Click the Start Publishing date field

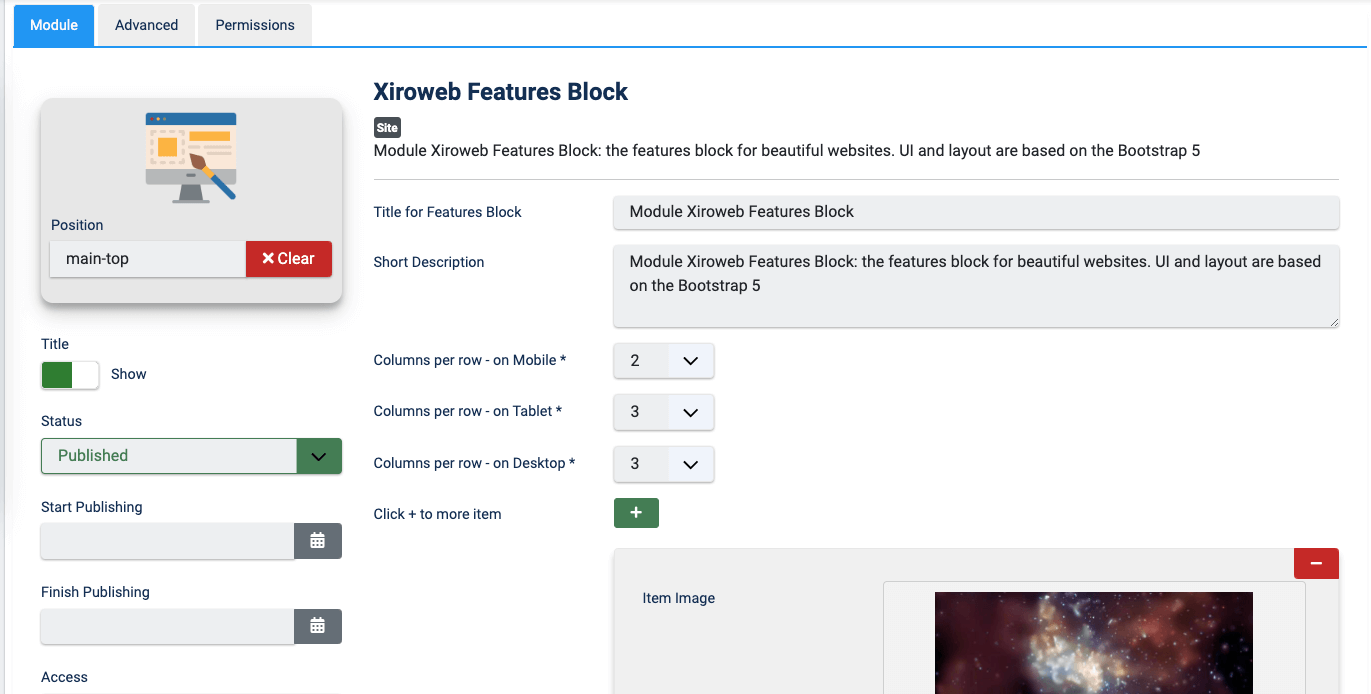[x=167, y=541]
